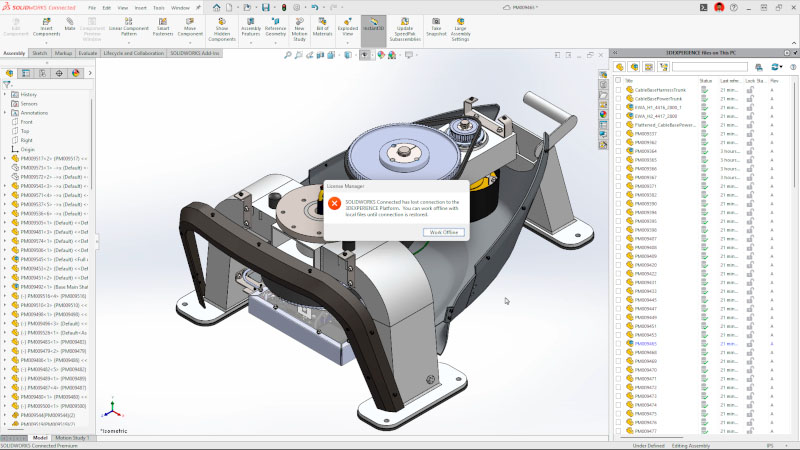Open the Motion Study 1 tab
Viewport: 800px width, 450px height.
click(x=73, y=438)
